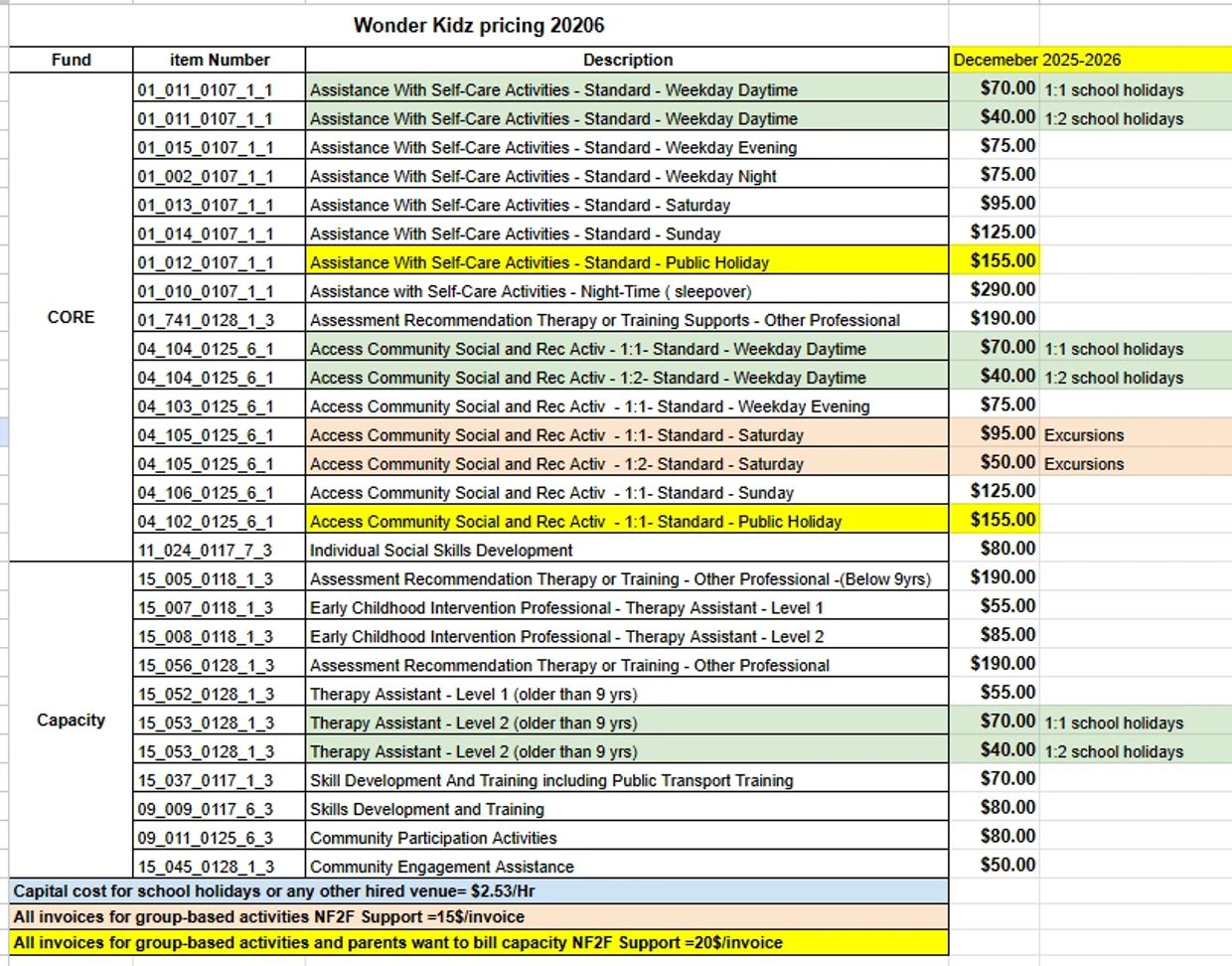1232x966 pixels.
Task: Select the NF2F Support =15$/invoice note row
Action: (269, 916)
